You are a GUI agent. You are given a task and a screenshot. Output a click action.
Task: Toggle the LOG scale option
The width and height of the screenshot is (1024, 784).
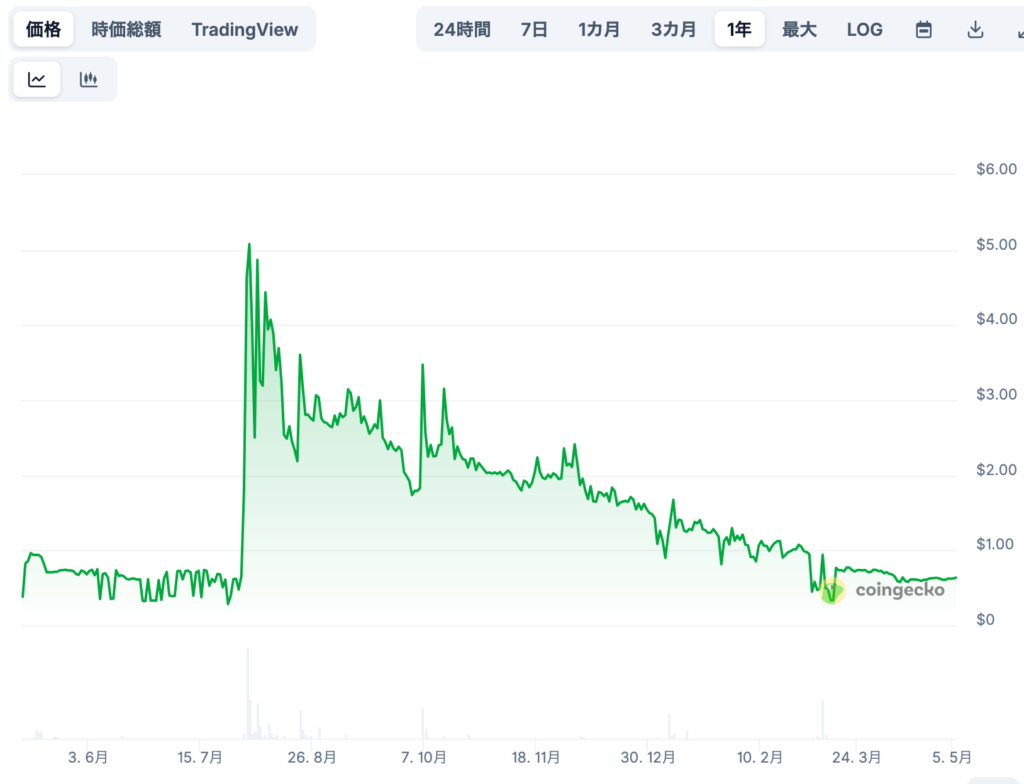(x=865, y=29)
